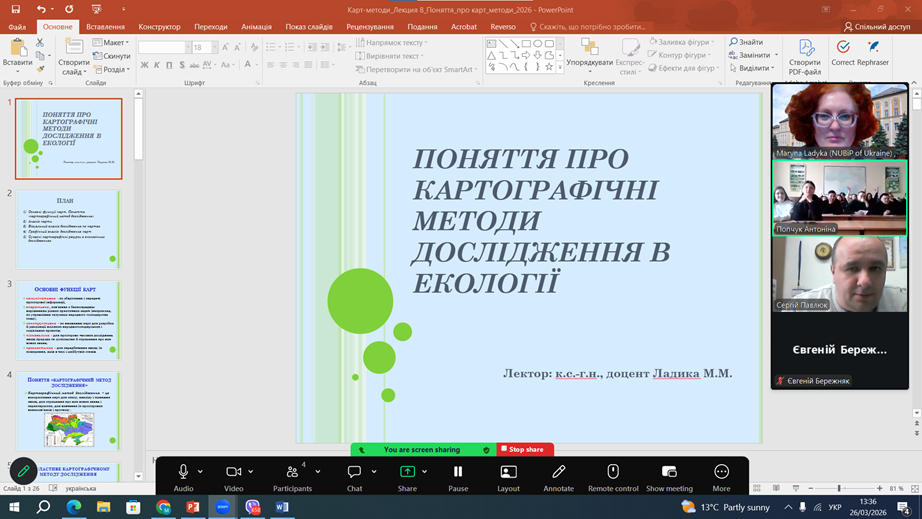The image size is (922, 519).
Task: Open the More menu in Zoom toolbar
Action: 721,472
